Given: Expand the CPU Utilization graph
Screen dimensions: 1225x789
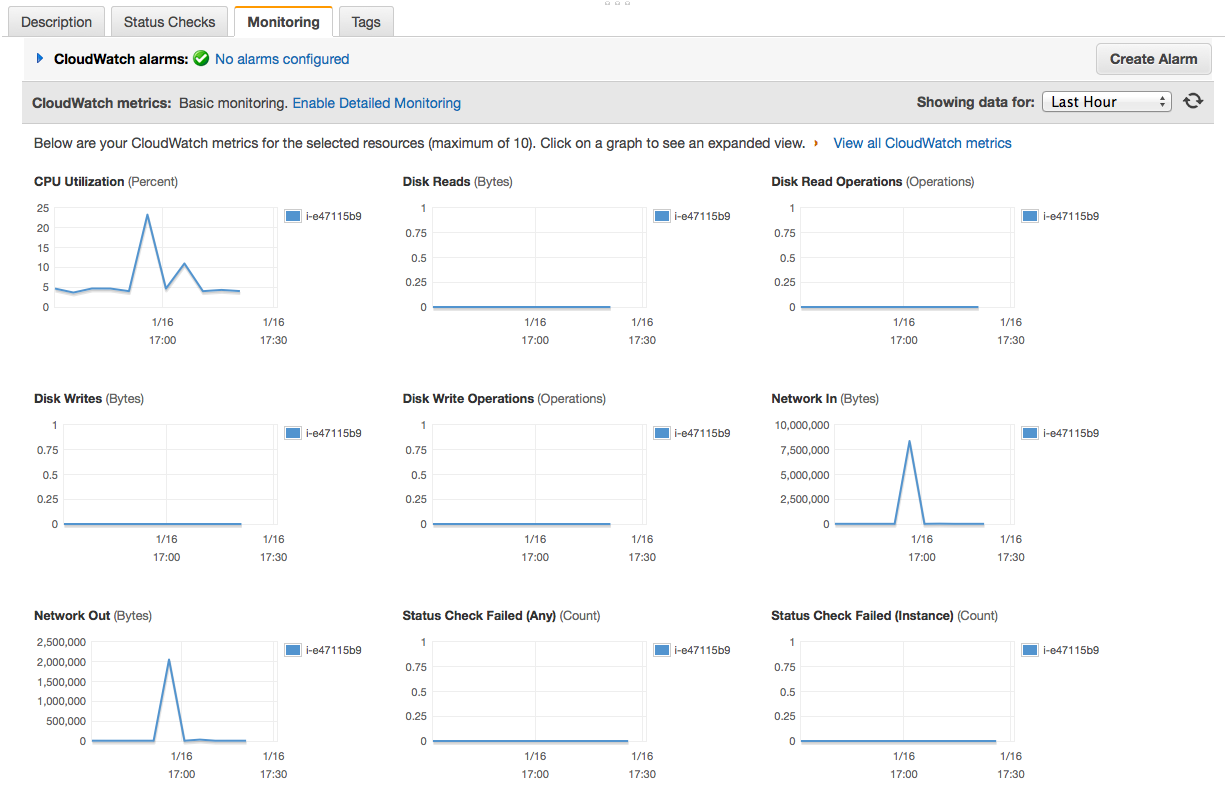Looking at the screenshot, I should [x=165, y=258].
